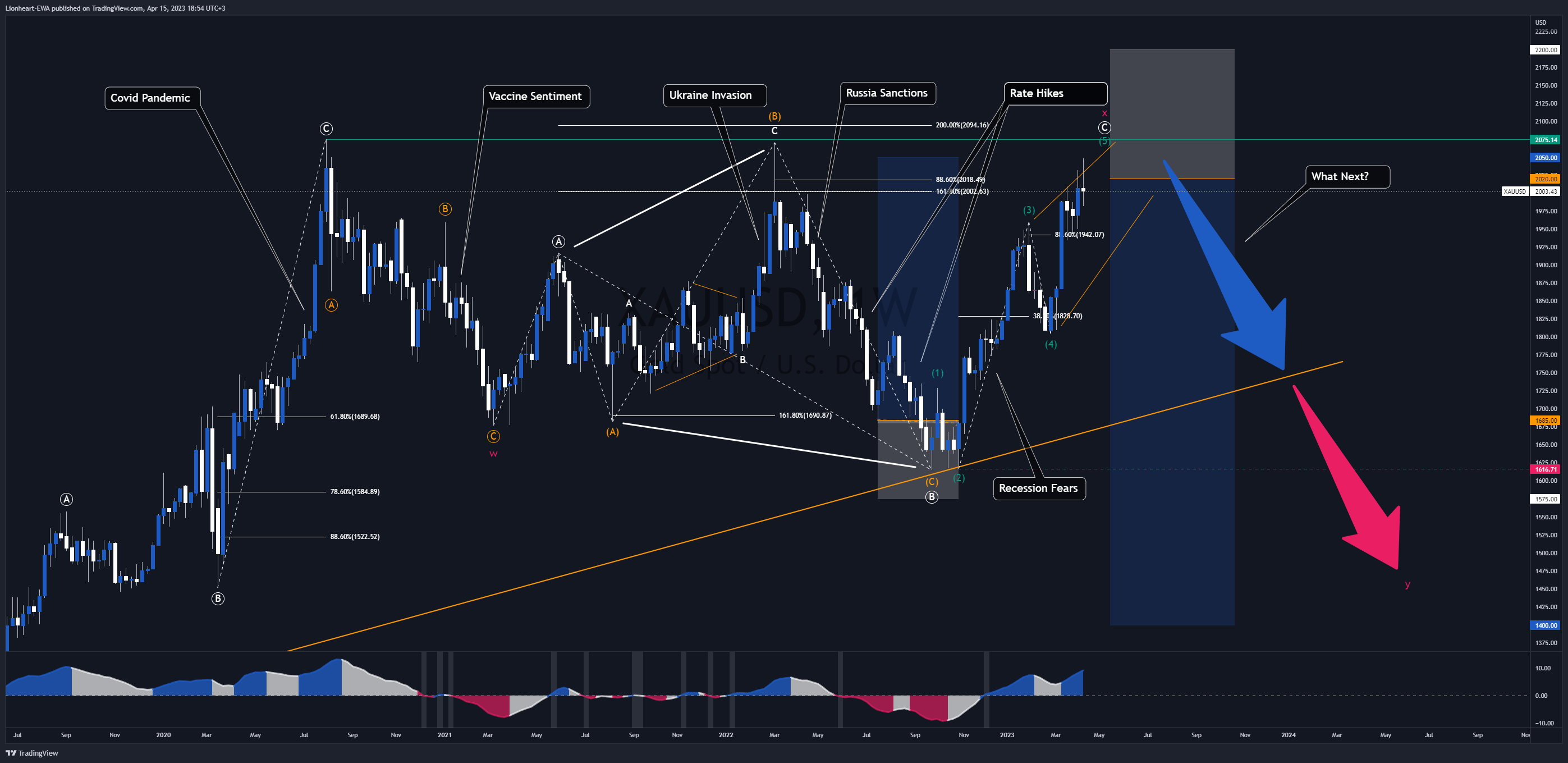Viewport: 1568px width, 763px height.
Task: Click the XAUUSD symbol tag on price axis
Action: [1515, 191]
